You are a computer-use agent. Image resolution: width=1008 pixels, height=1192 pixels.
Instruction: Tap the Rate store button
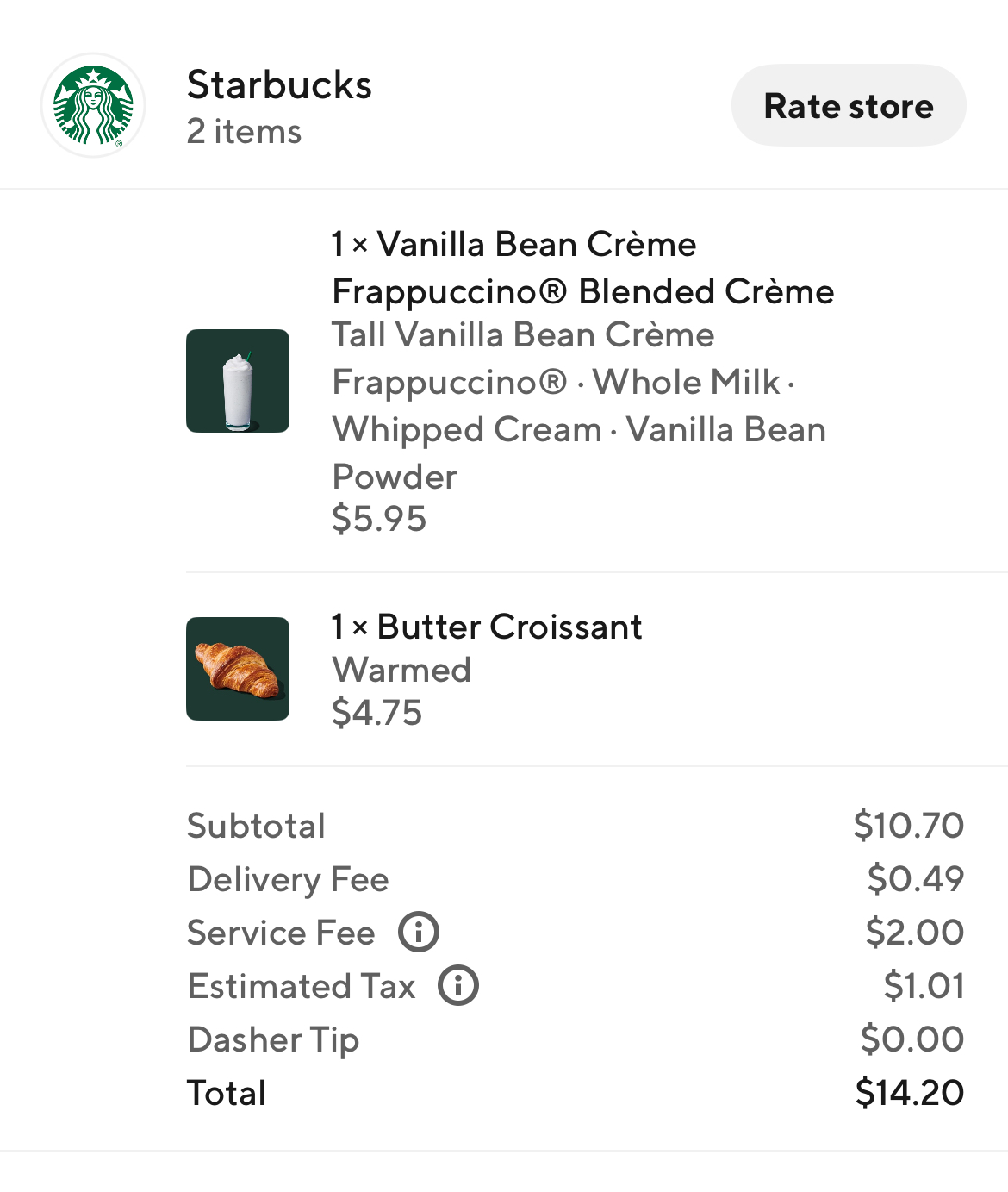[848, 105]
